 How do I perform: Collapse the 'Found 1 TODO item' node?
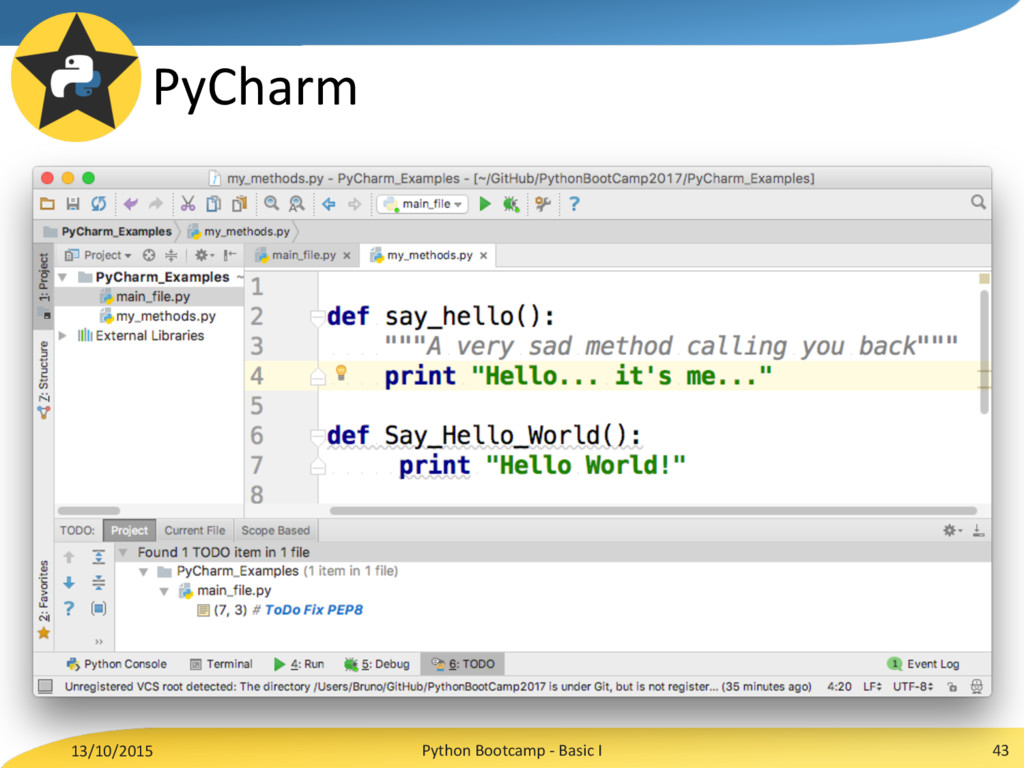(123, 552)
